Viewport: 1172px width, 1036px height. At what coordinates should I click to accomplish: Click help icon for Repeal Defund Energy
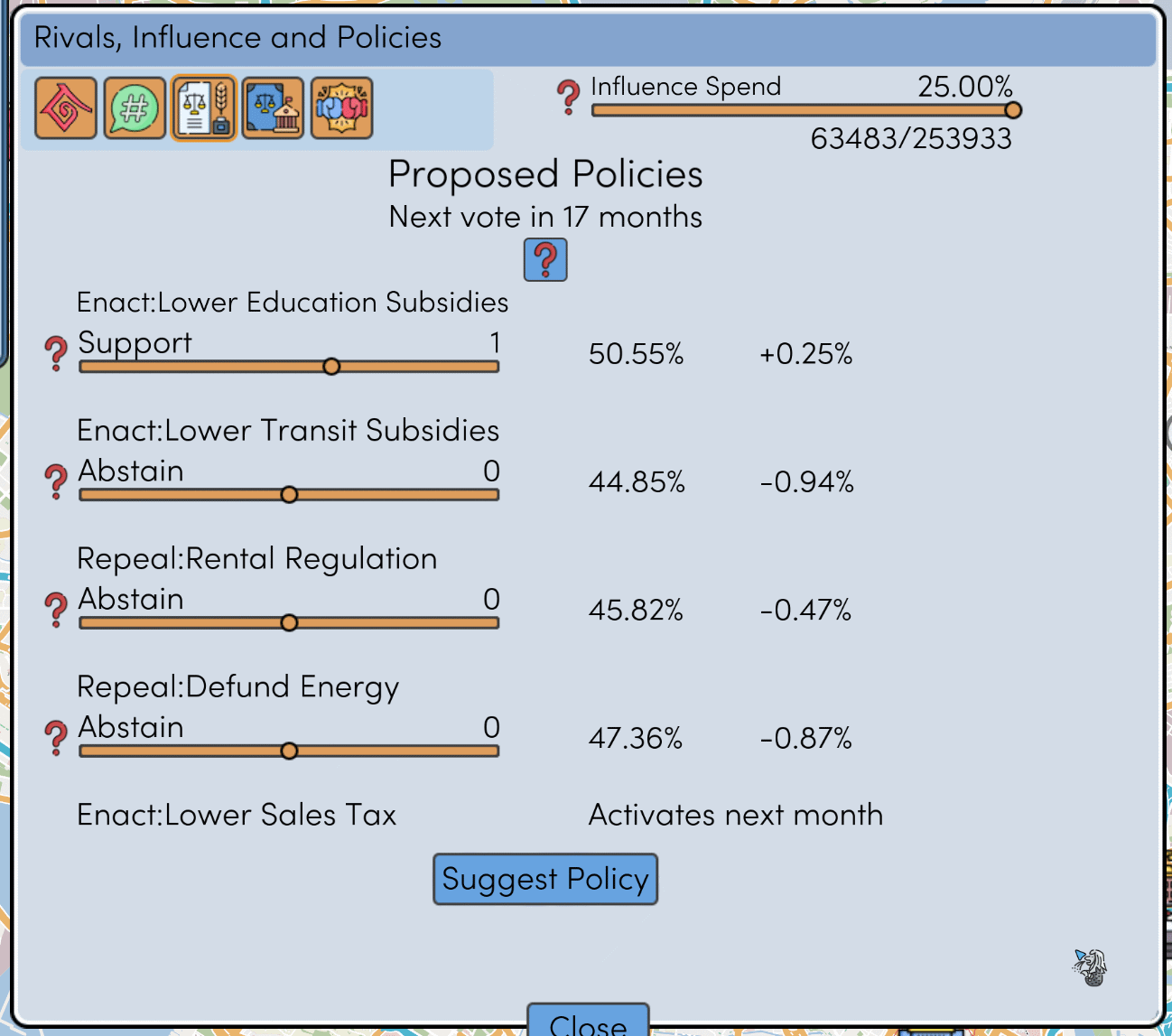[x=56, y=738]
